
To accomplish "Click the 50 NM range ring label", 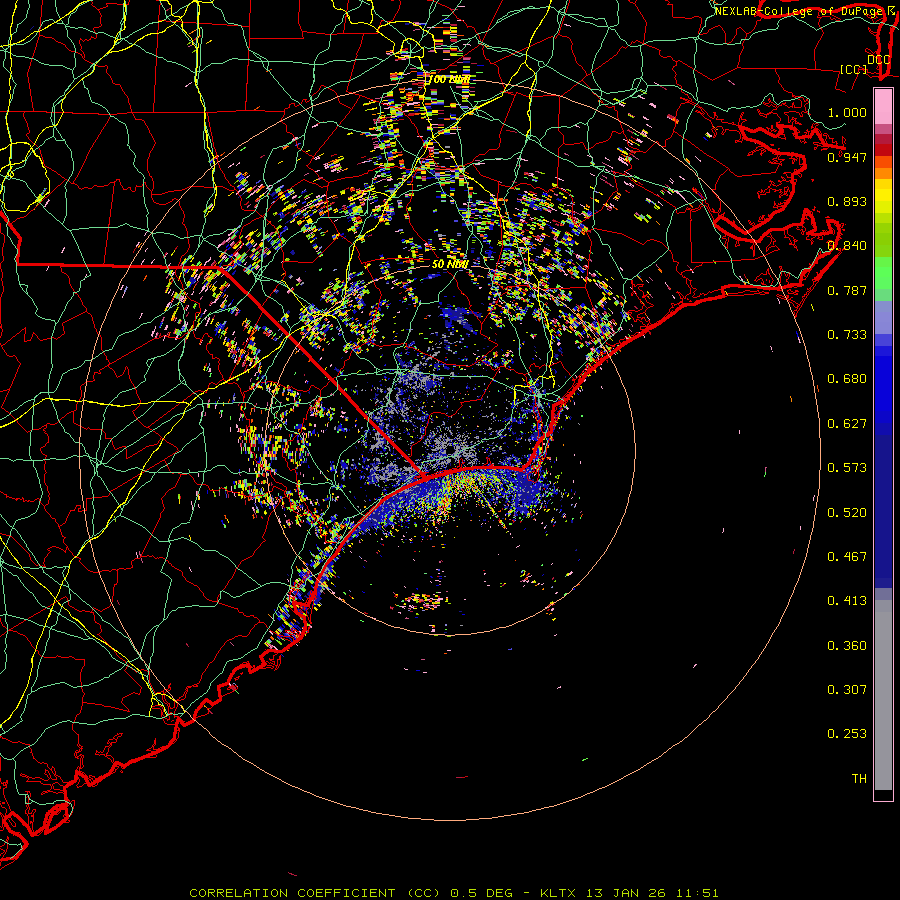I will (x=450, y=265).
